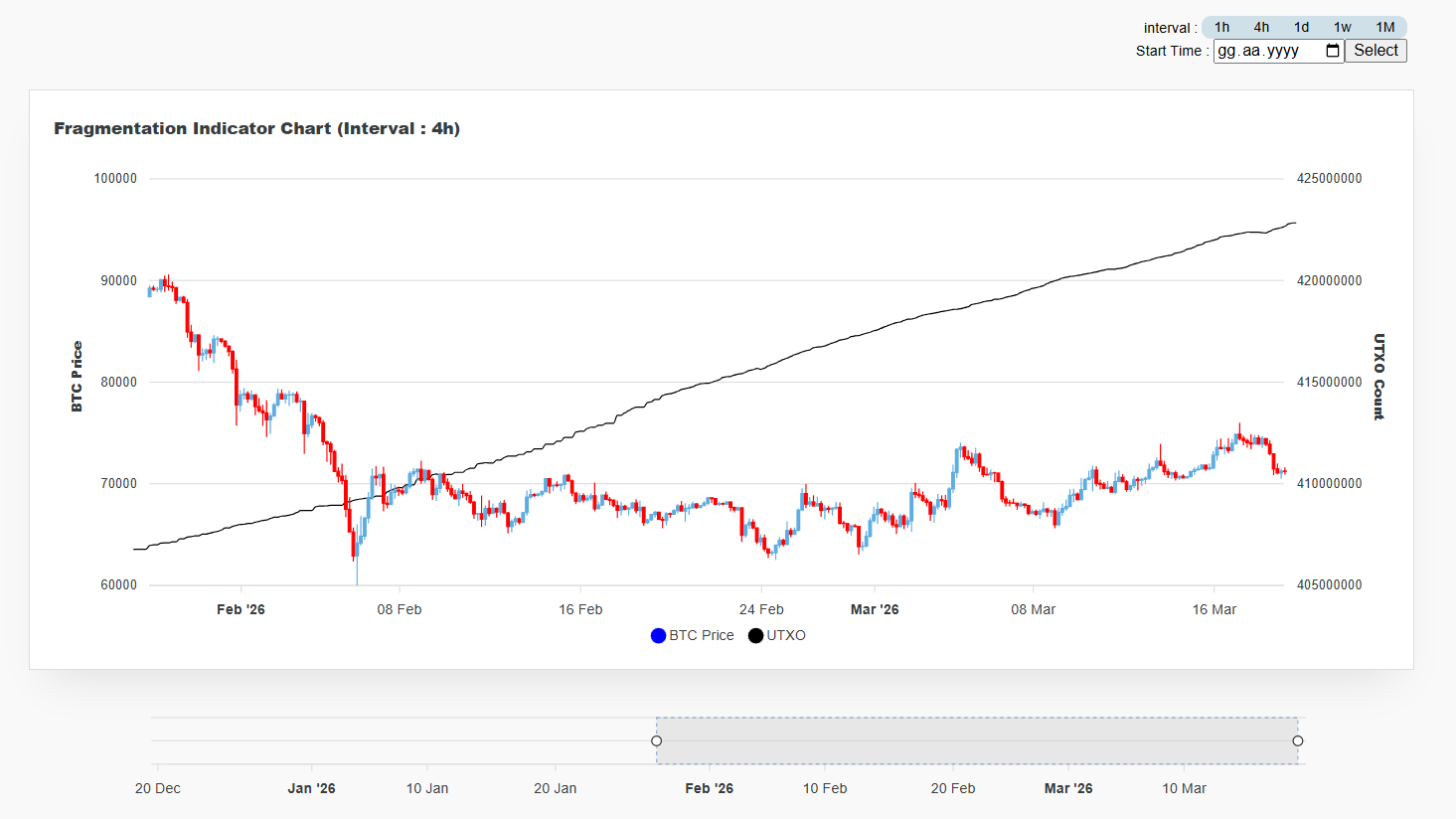This screenshot has height=819, width=1456.
Task: Click the Start Time date input field
Action: tap(1267, 51)
